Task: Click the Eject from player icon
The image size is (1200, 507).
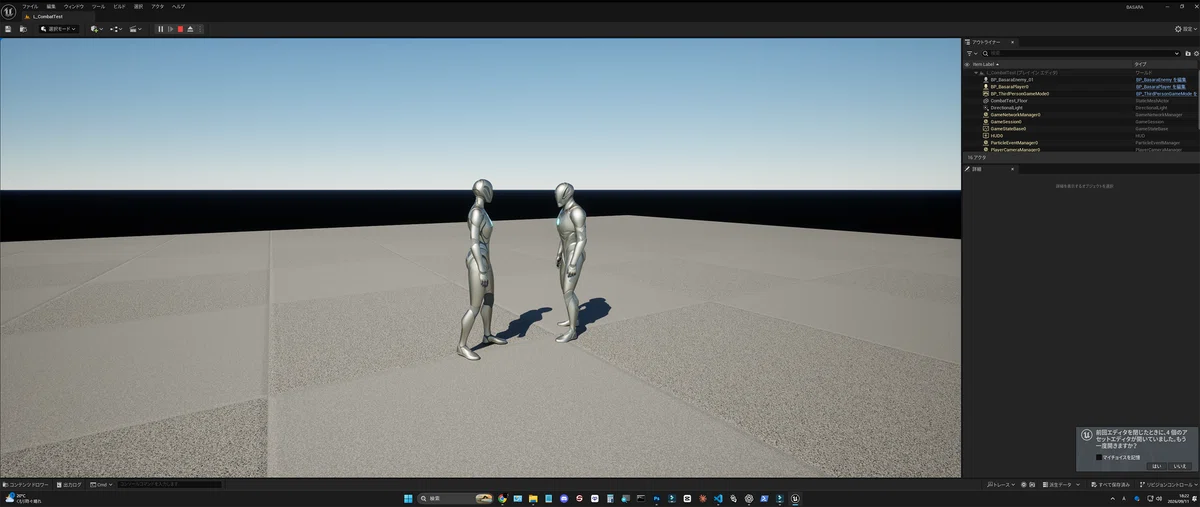Action: pos(190,29)
